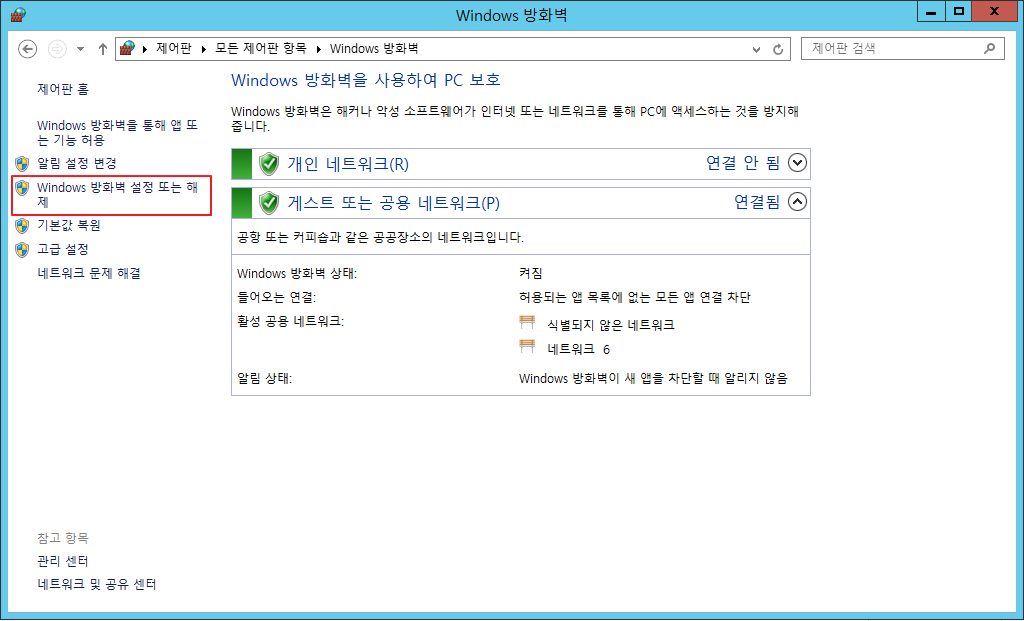Viewport: 1024px width, 621px height.
Task: Click the 알림 상태: label
Action: pyautogui.click(x=264, y=379)
